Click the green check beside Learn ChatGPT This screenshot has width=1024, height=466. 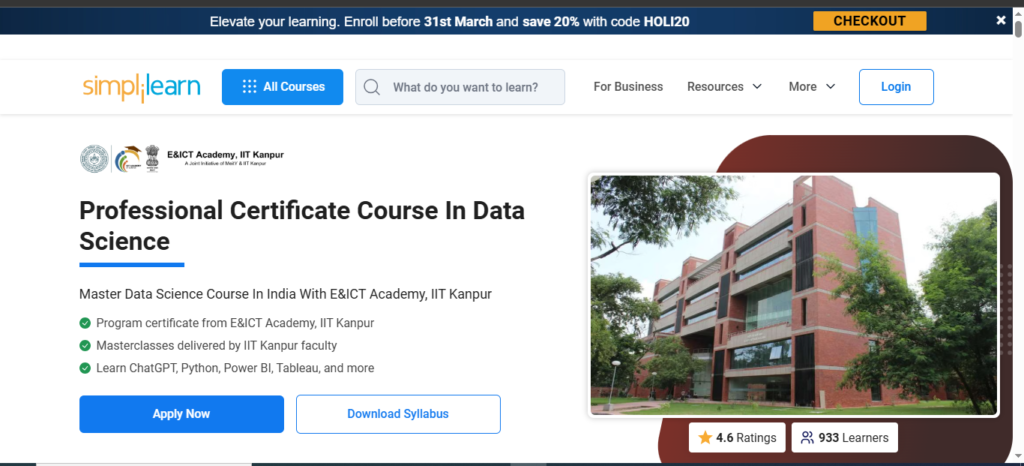[85, 368]
